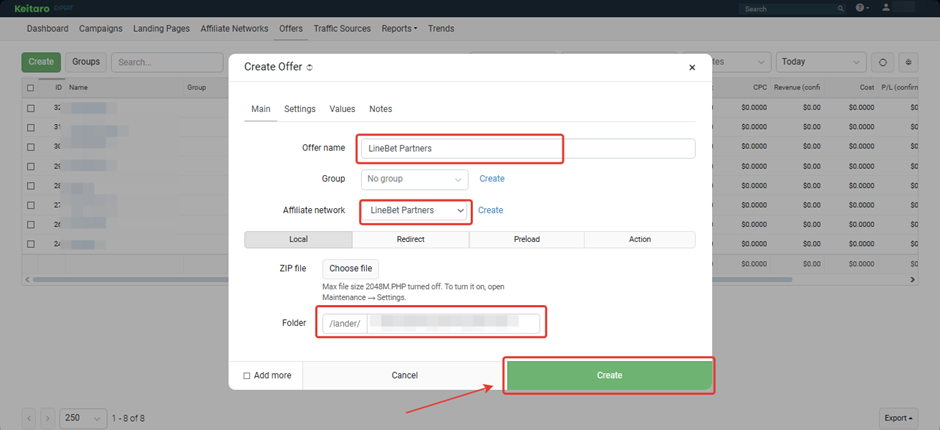Open Campaigns in the navigation
The width and height of the screenshot is (940, 430).
[x=101, y=28]
